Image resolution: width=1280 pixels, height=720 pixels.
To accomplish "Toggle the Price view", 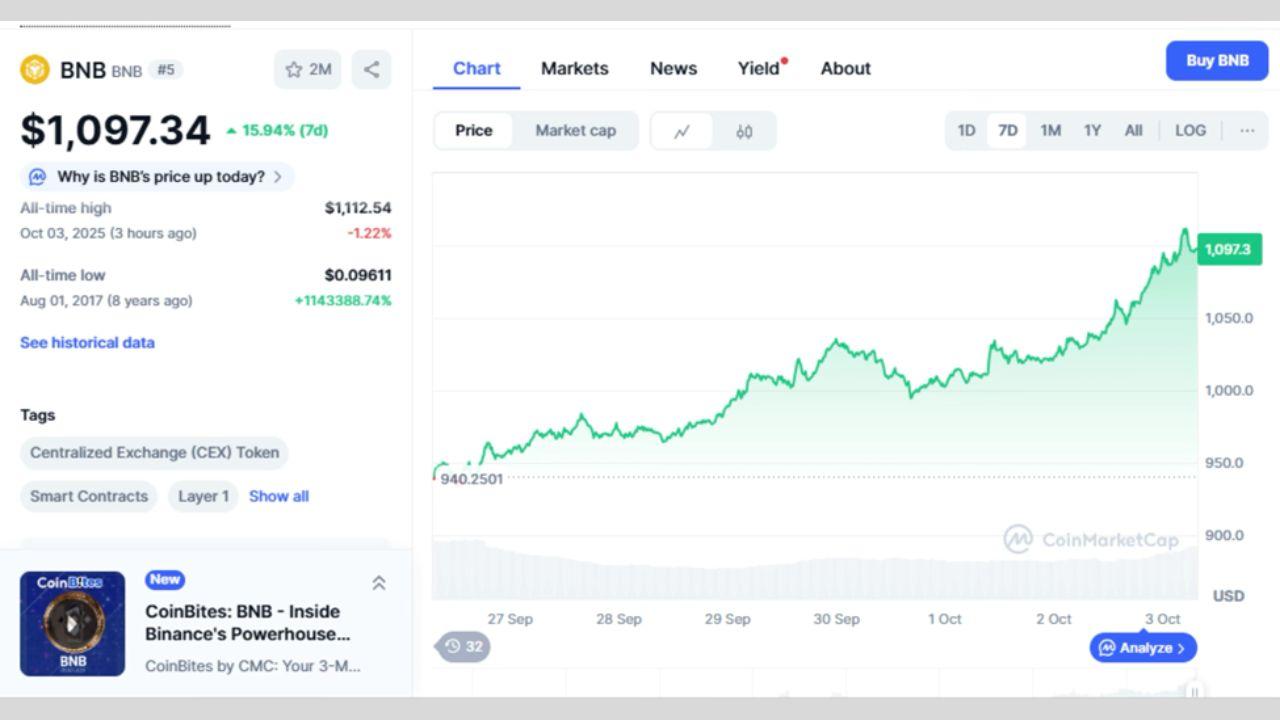I will (x=474, y=131).
